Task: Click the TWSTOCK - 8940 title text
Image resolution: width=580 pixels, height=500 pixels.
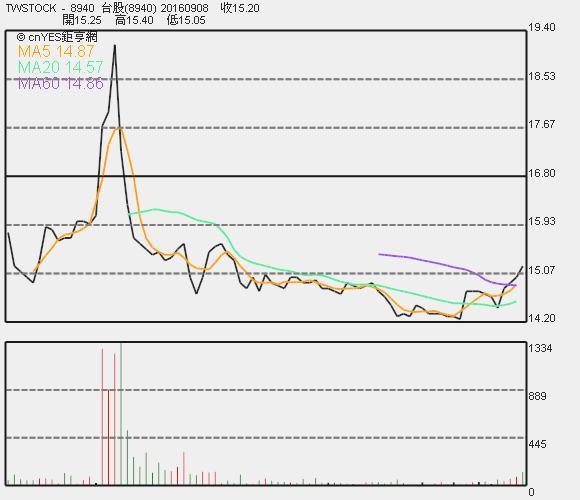Action: (50, 8)
